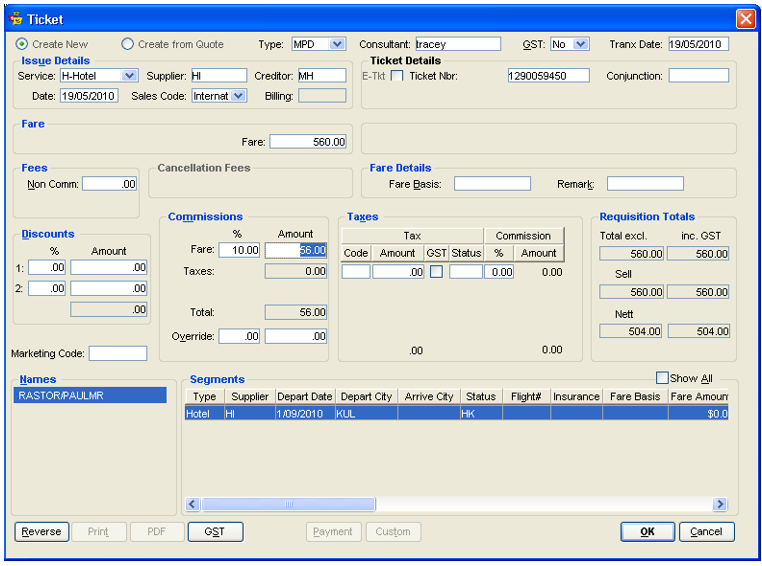Click the Flight# column header

(526, 396)
